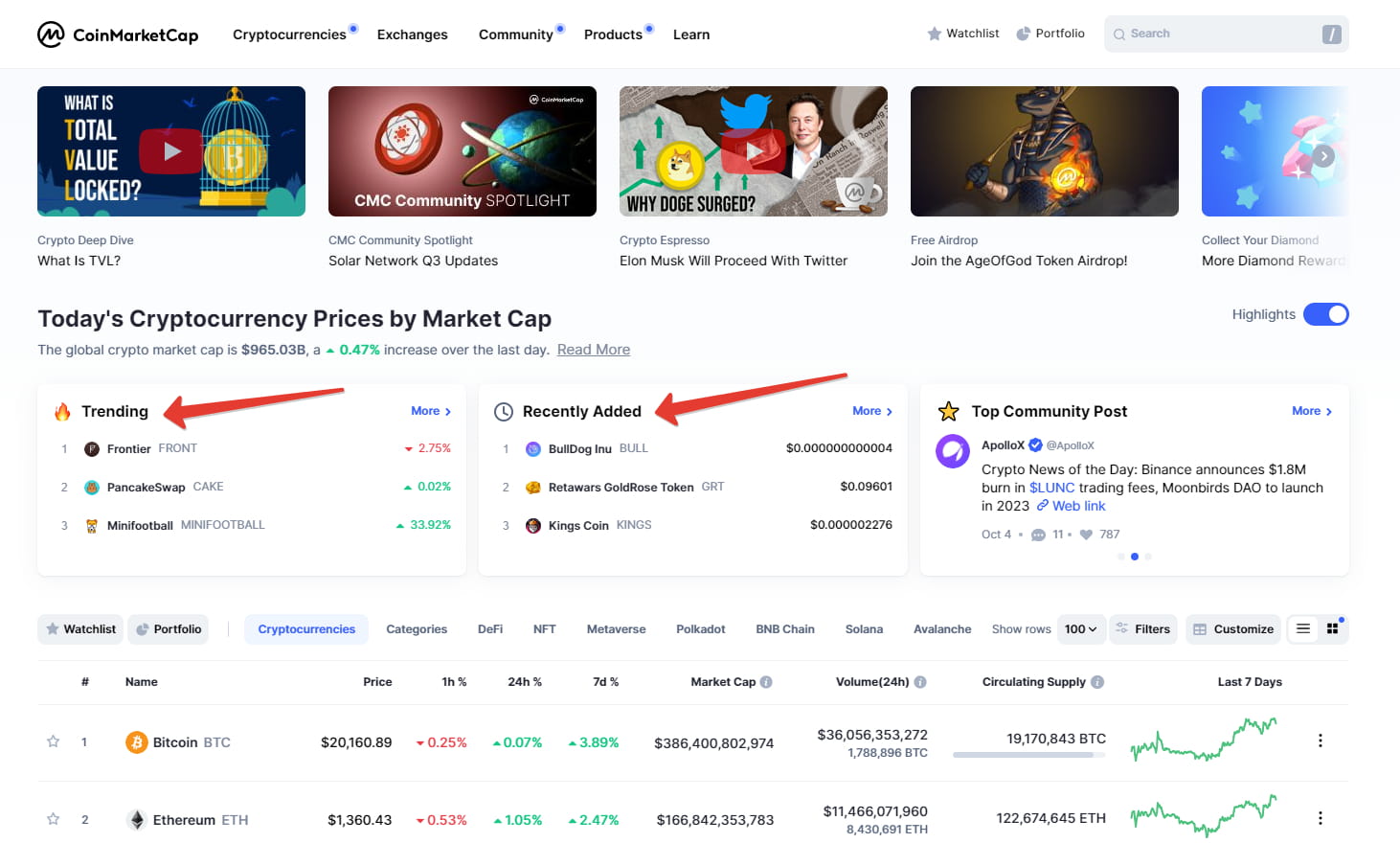The width and height of the screenshot is (1400, 843).
Task: Open Ethereum row three-dot options menu
Action: tap(1321, 818)
